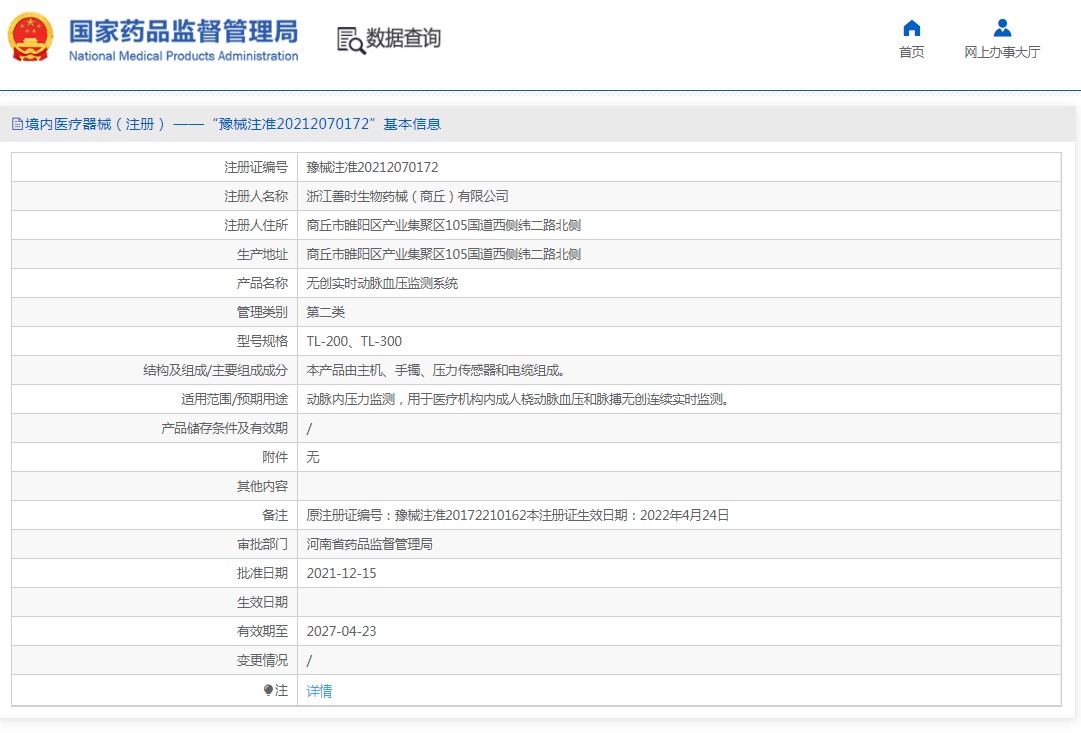Click 国家药品监督管理局 title text
1081x733 pixels.
coord(183,32)
